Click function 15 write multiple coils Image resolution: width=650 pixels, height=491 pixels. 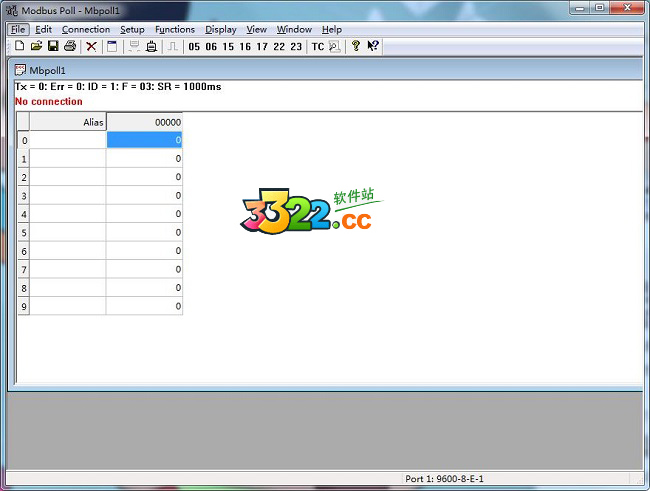228,46
